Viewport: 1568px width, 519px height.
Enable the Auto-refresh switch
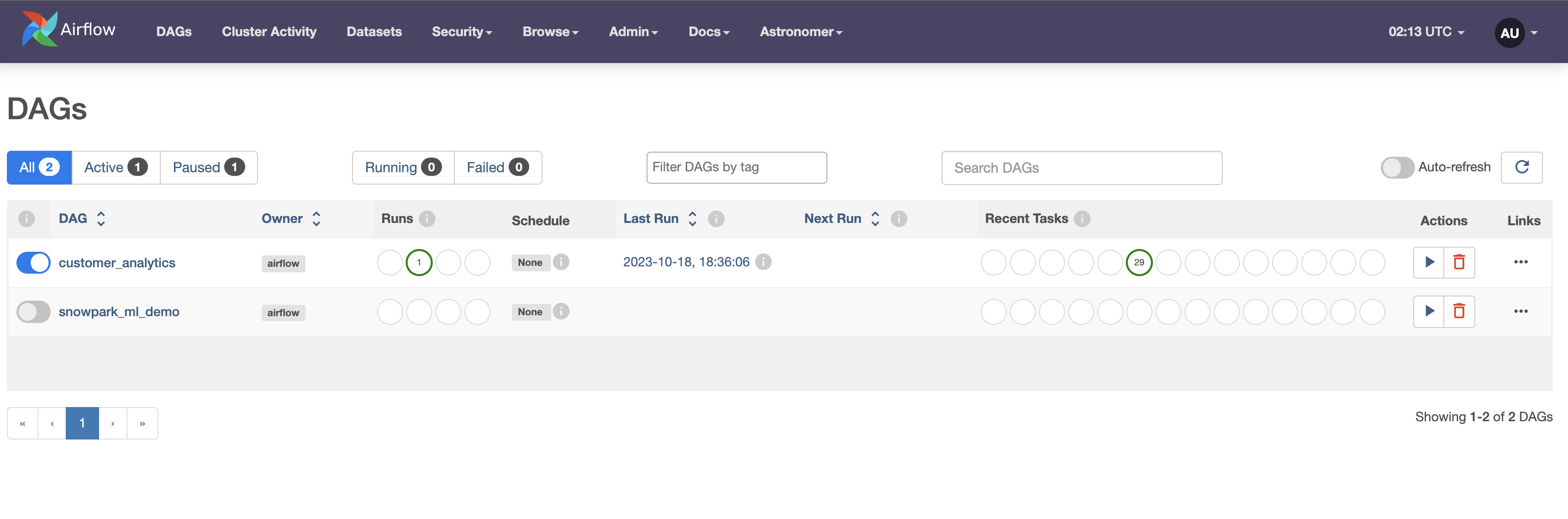(1396, 168)
